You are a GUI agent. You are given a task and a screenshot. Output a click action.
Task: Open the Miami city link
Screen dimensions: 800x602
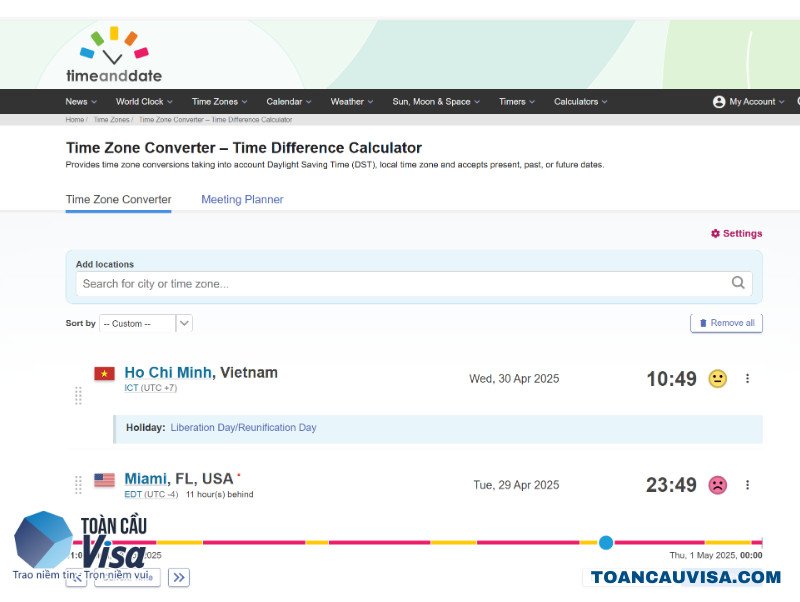(x=145, y=479)
